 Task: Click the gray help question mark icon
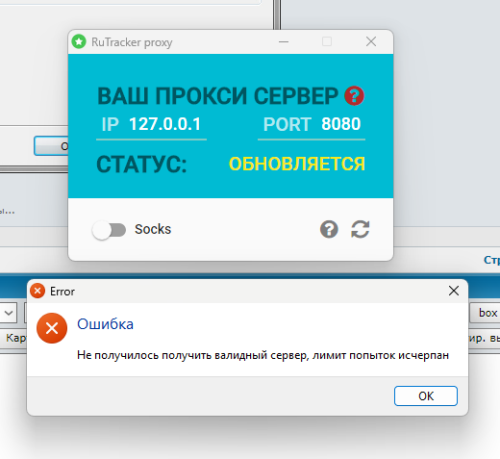tap(329, 229)
